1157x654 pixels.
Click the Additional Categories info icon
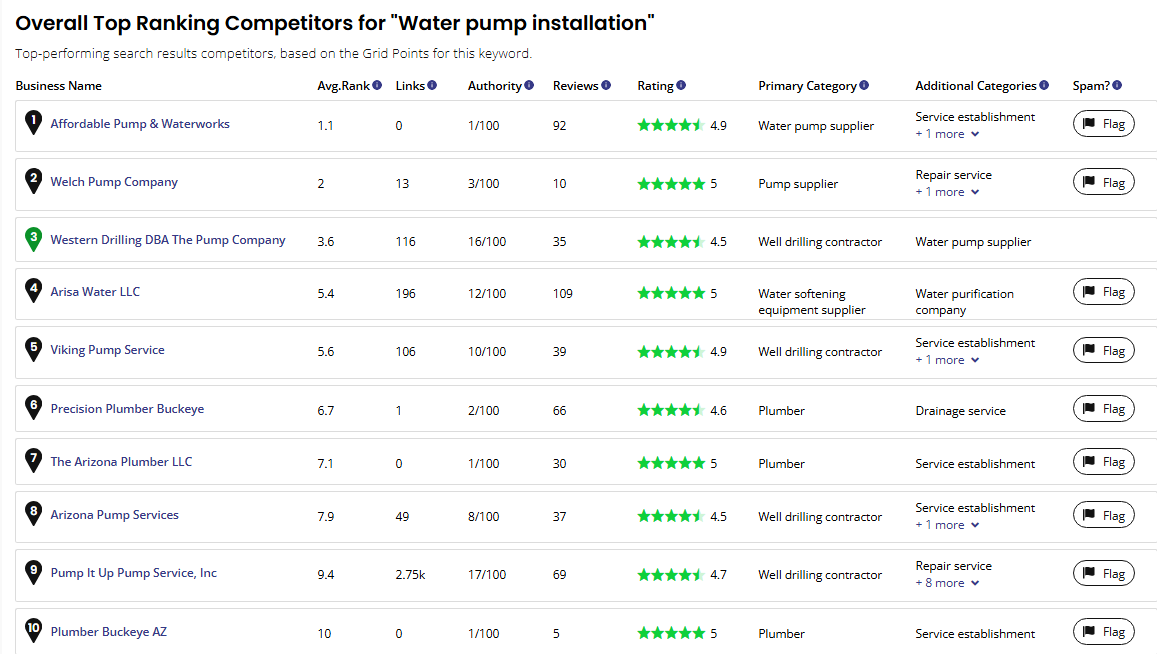pyautogui.click(x=1044, y=85)
